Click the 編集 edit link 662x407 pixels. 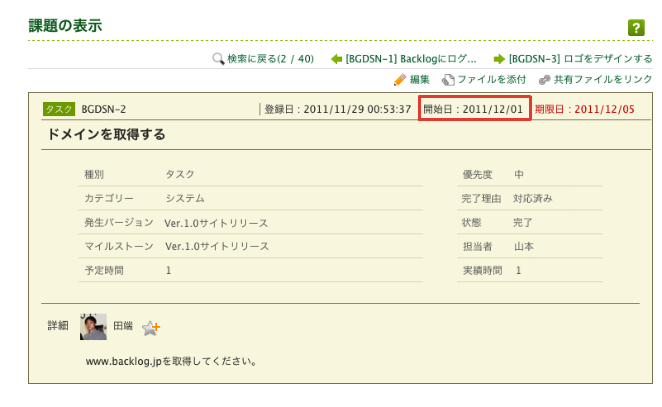[x=419, y=79]
